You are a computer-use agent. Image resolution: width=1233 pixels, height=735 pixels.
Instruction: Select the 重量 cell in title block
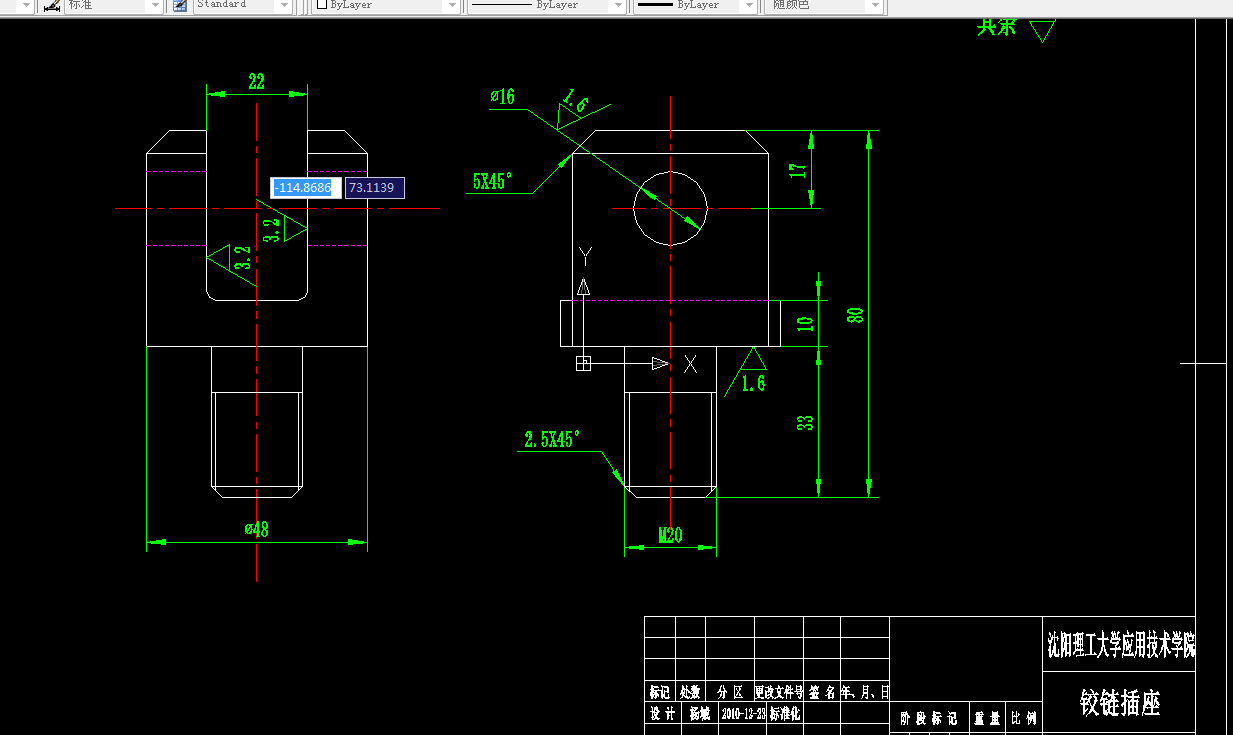coord(987,719)
